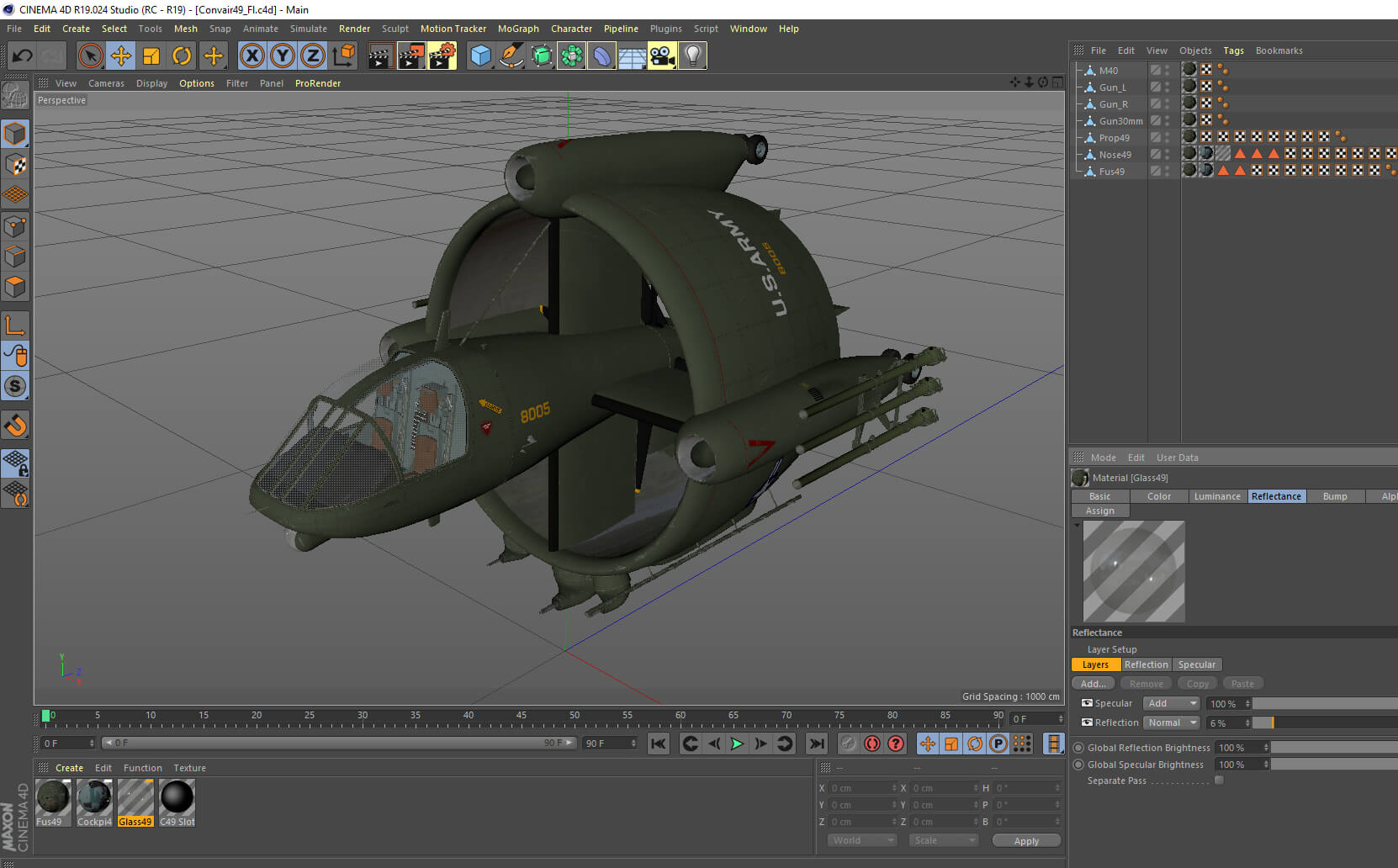Image resolution: width=1398 pixels, height=868 pixels.
Task: Open Reflection layer Normal mode dropdown
Action: tap(1171, 722)
